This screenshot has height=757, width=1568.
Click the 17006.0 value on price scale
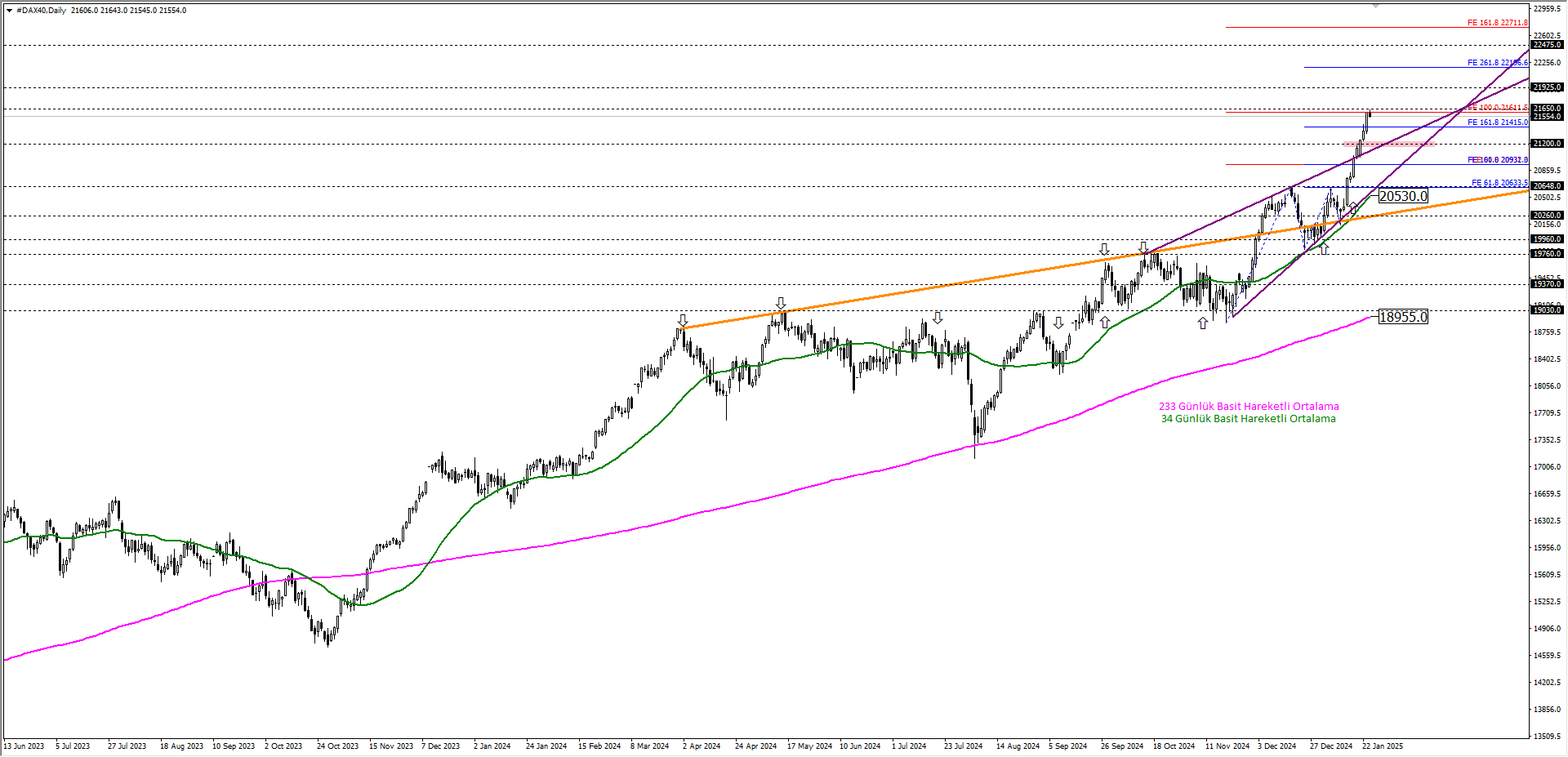[x=1548, y=467]
